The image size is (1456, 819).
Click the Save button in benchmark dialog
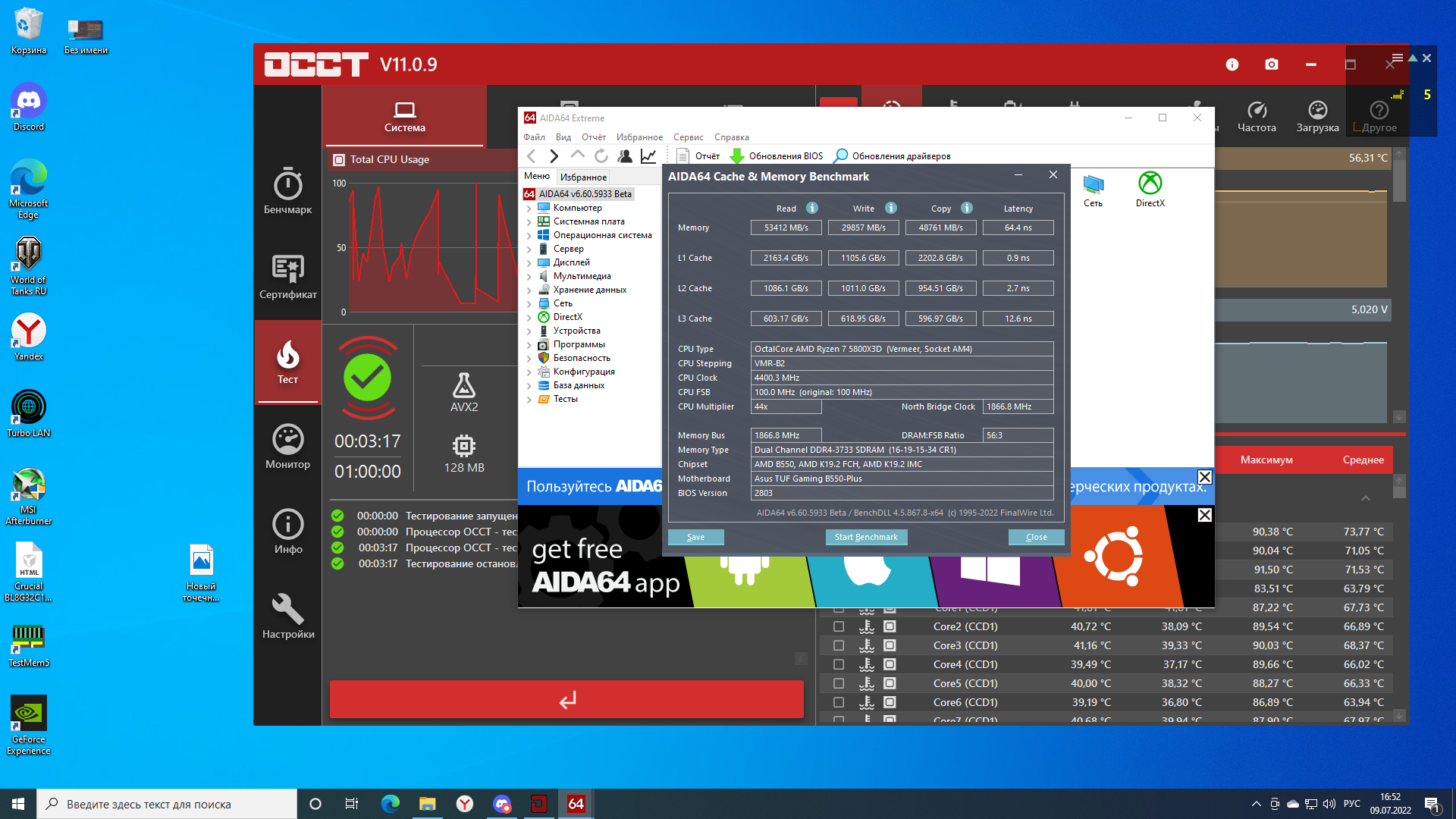[x=695, y=537]
